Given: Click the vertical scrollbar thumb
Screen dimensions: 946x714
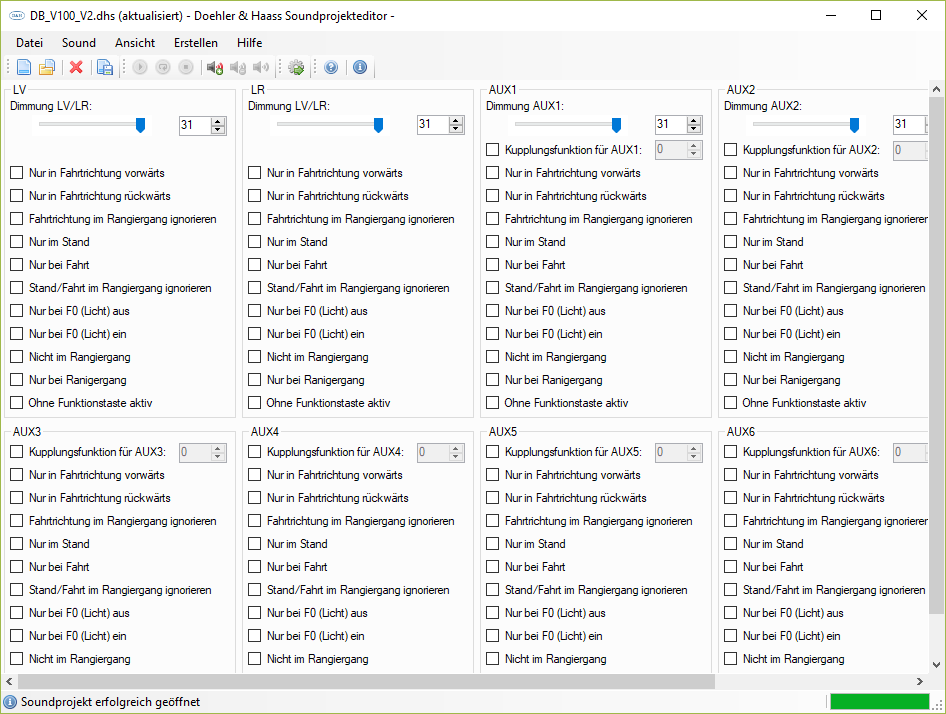Looking at the screenshot, I should (936, 354).
